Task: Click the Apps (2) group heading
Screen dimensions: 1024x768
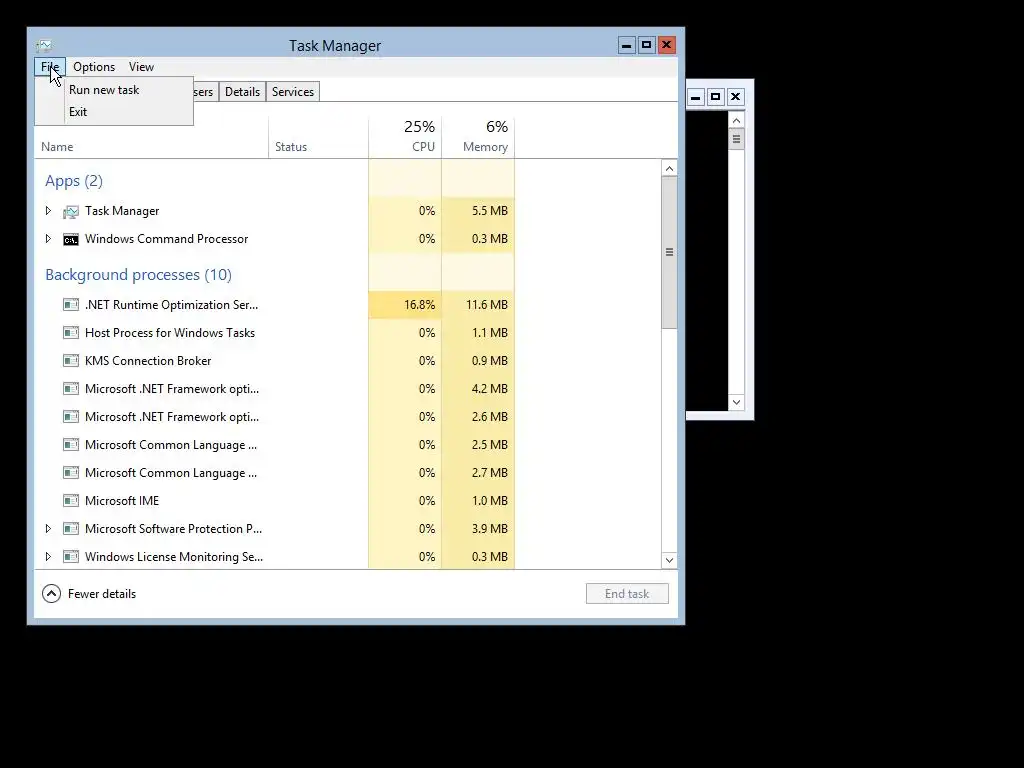Action: [74, 181]
